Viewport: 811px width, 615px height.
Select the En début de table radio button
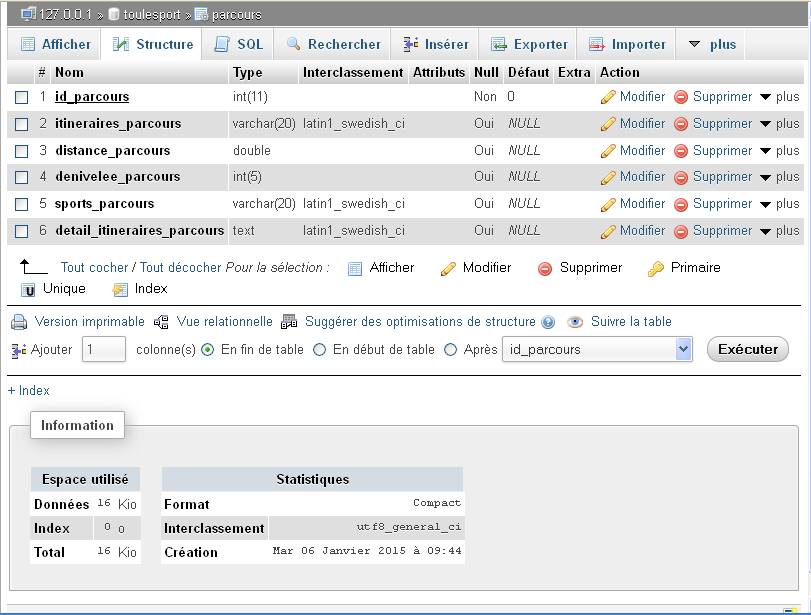coord(321,349)
